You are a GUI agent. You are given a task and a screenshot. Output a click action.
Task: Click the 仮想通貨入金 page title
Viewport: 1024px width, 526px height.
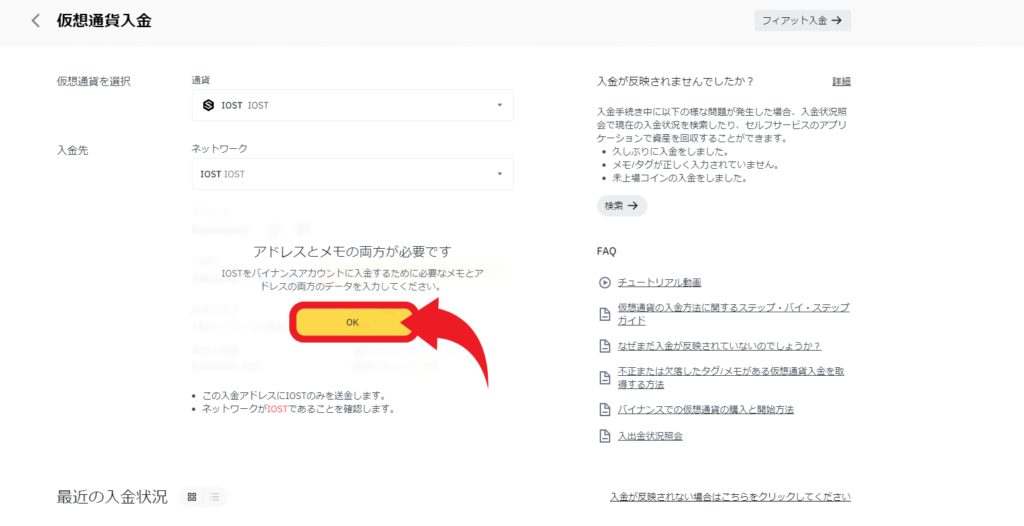pos(104,20)
